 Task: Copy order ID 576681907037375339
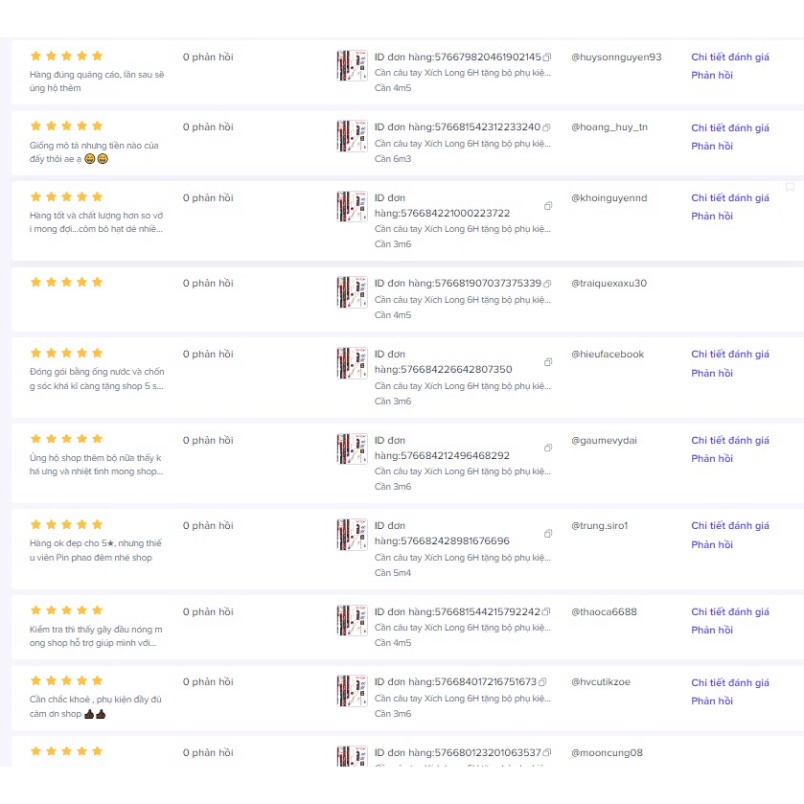[x=547, y=284]
